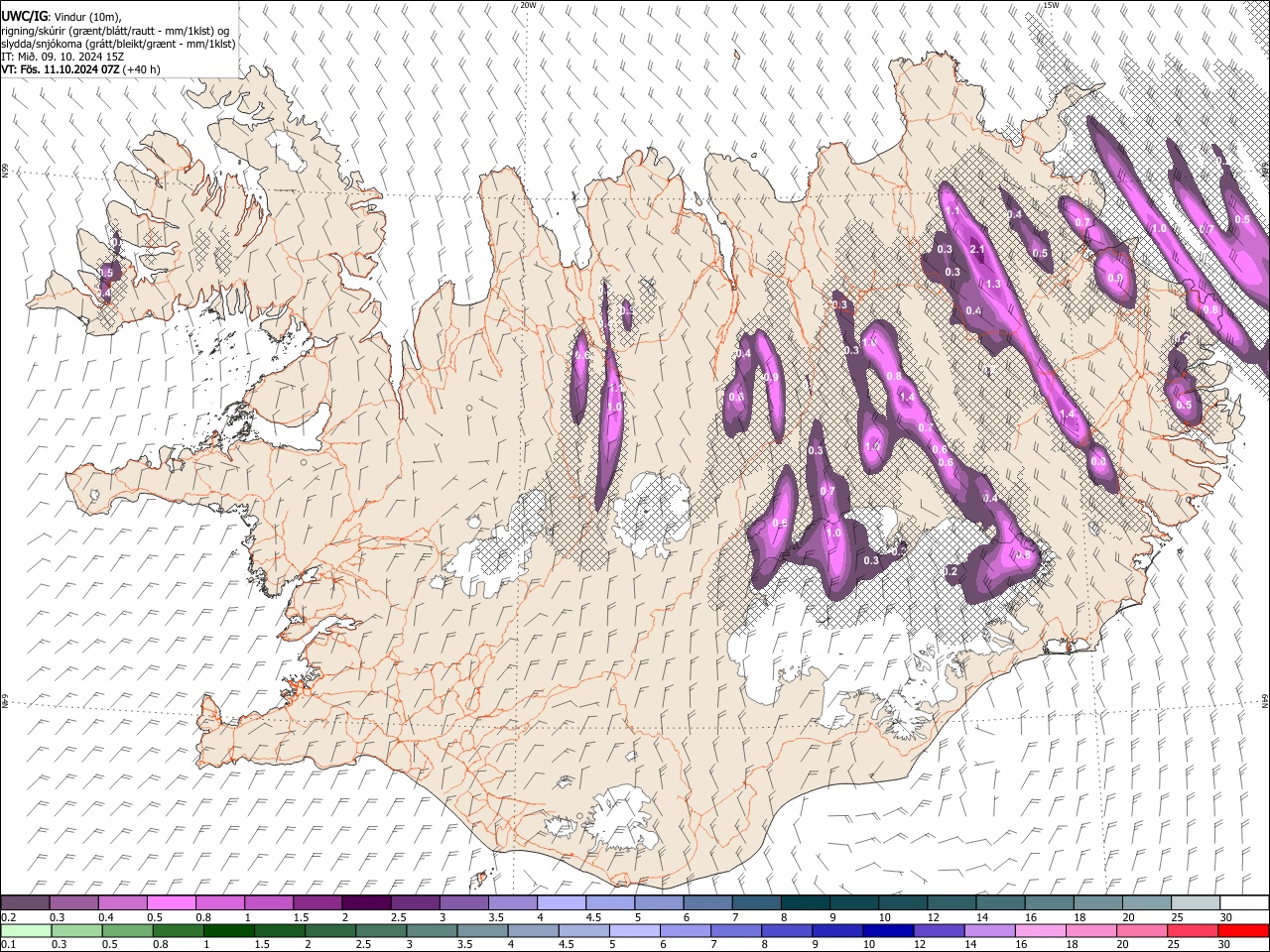1270x952 pixels.
Task: Click upper snow-legend swatch between 4 and 4.5
Action: [x=562, y=903]
